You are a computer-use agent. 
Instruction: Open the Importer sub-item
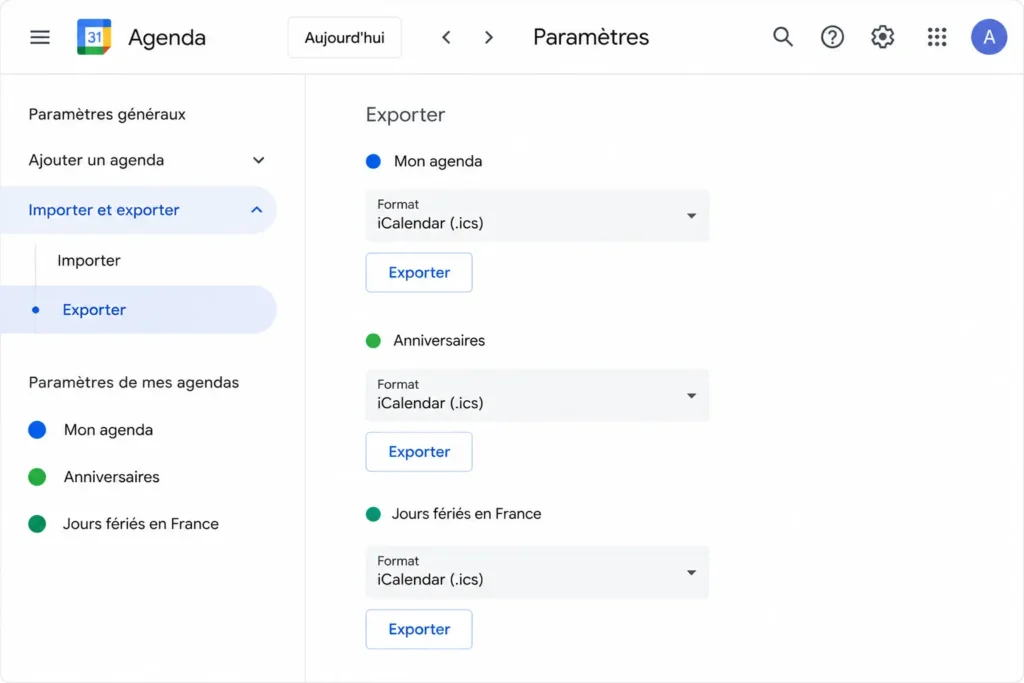(89, 261)
